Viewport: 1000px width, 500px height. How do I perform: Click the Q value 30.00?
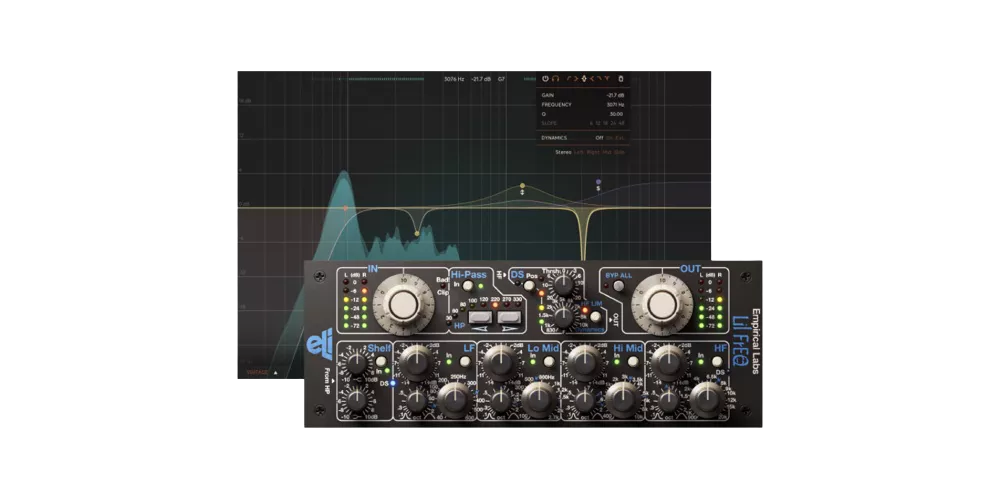click(x=617, y=114)
